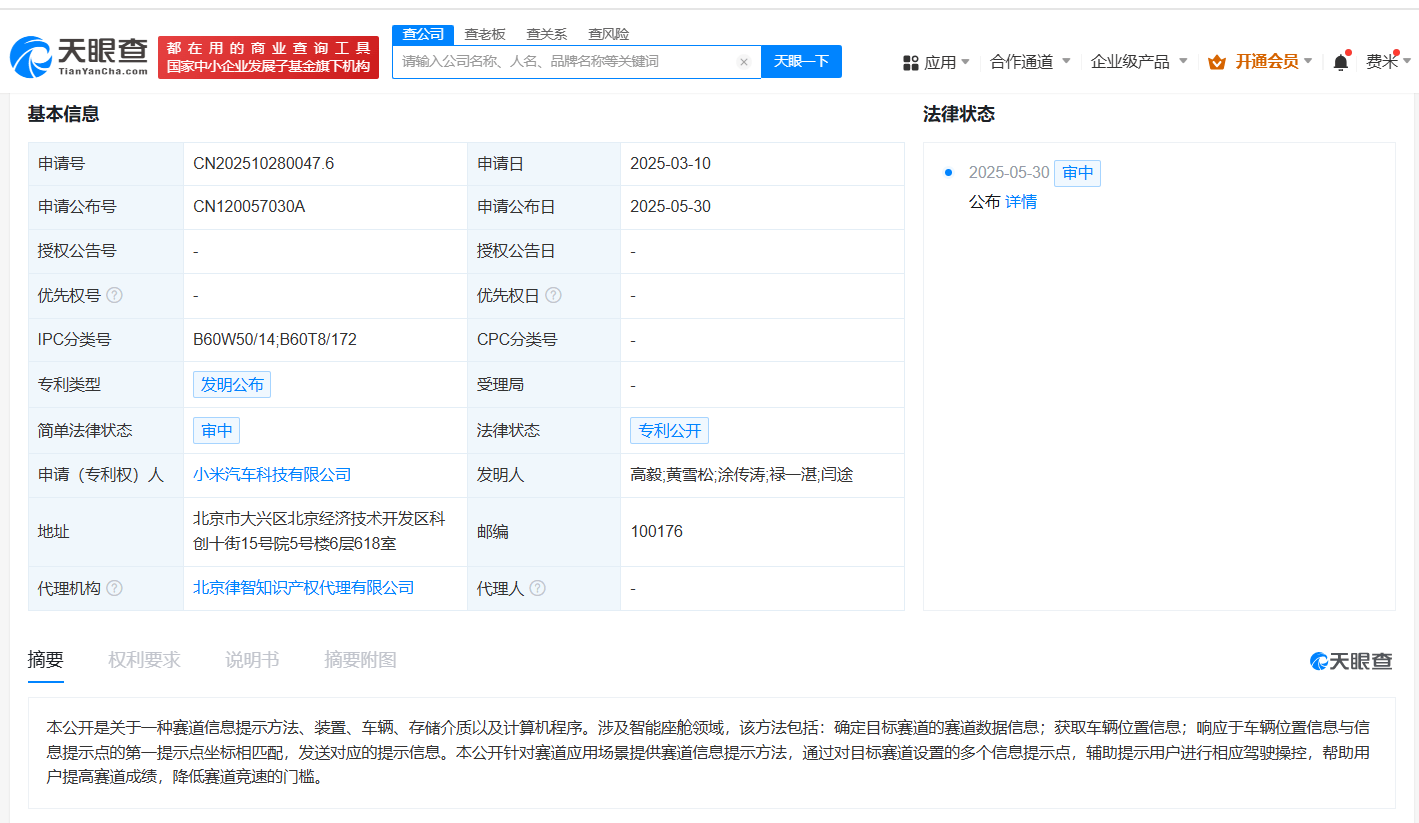Click the 受理局 label cell
Image resolution: width=1419 pixels, height=823 pixels.
(544, 385)
